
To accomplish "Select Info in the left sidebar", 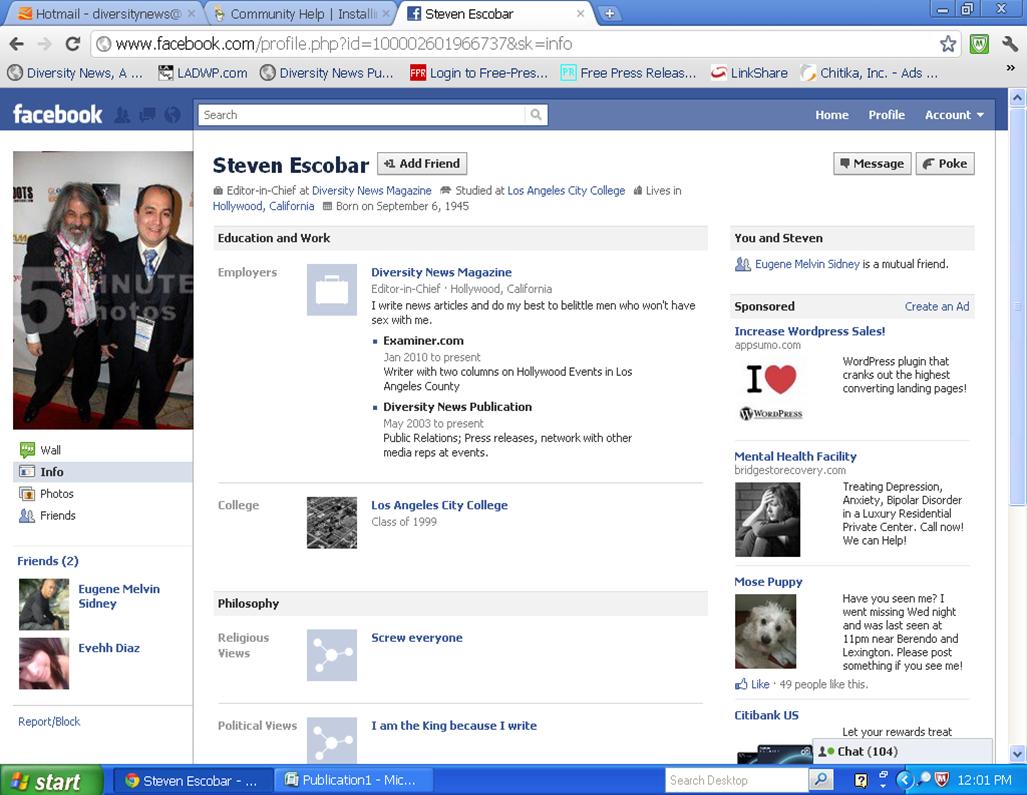I will click(103, 471).
